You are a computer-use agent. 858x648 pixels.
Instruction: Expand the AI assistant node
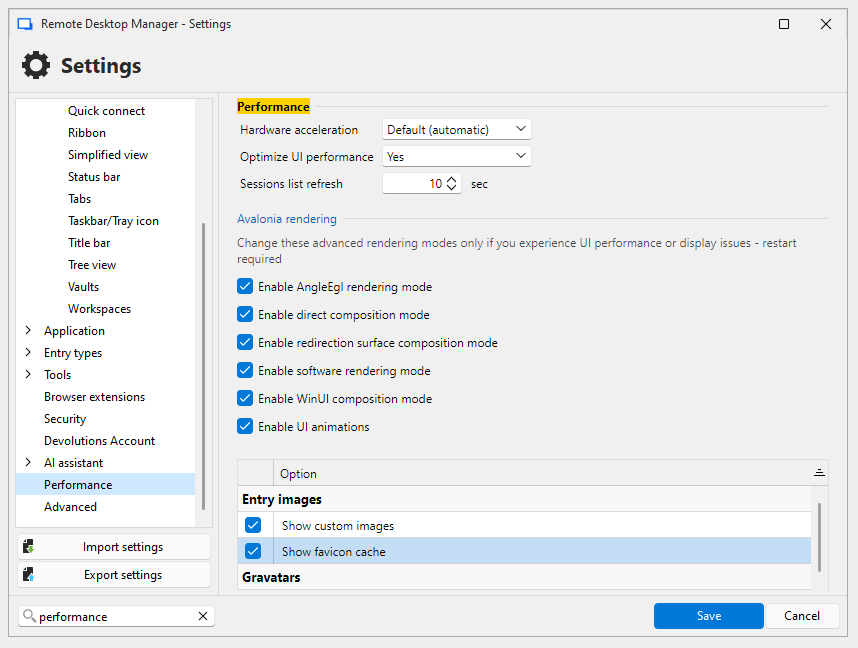coord(28,462)
